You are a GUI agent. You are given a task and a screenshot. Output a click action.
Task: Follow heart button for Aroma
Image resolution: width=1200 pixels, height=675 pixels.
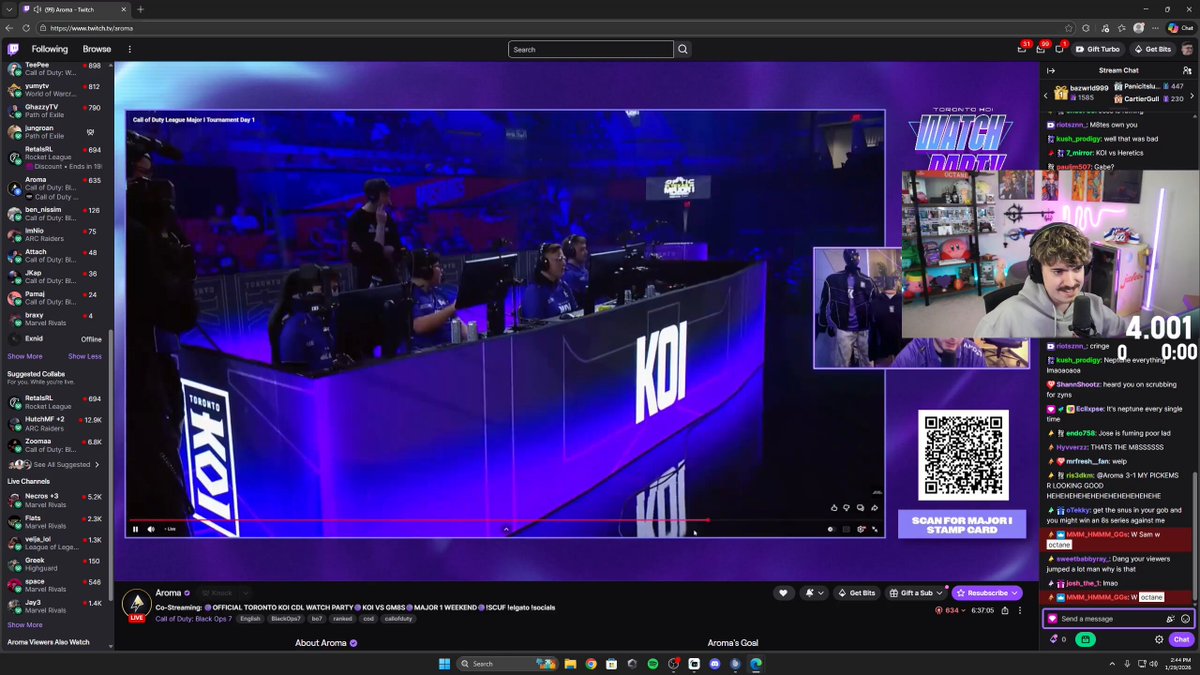[x=784, y=593]
